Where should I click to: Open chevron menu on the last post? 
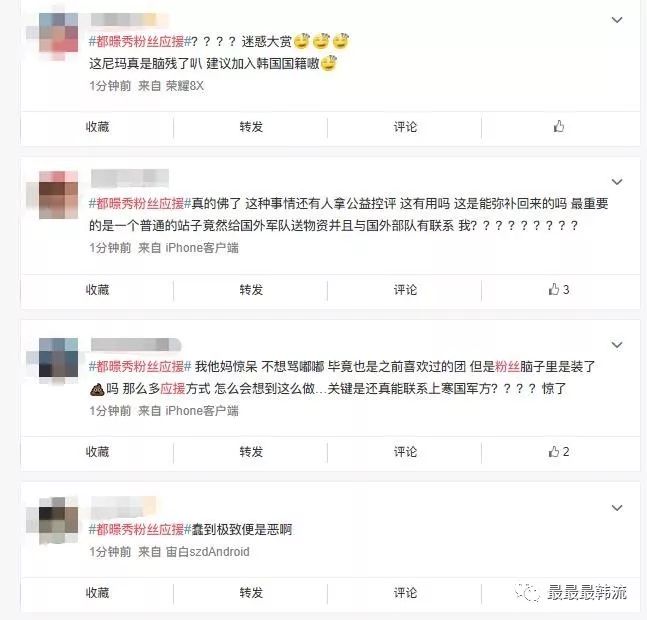pos(617,507)
